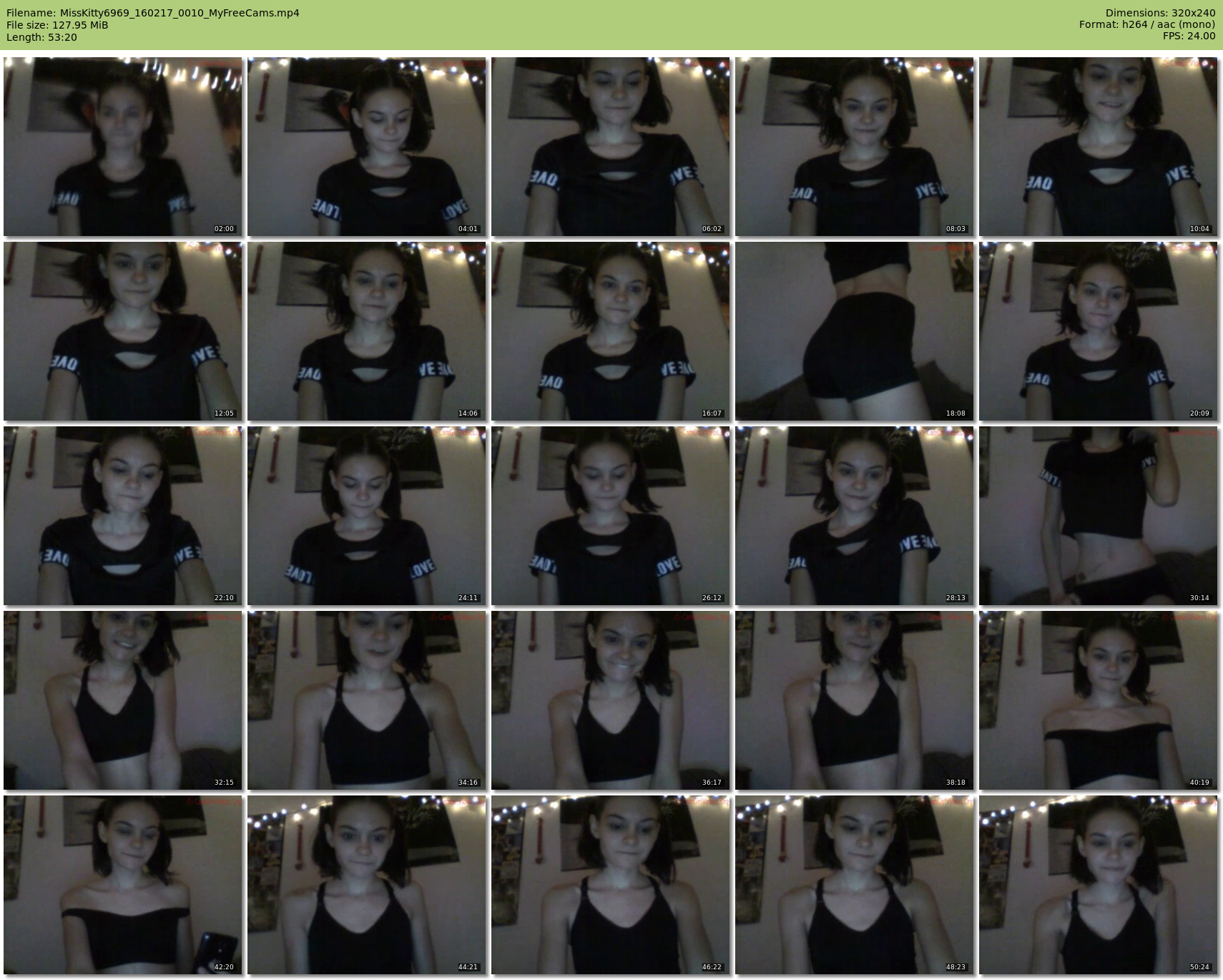This screenshot has height=980, width=1223.
Task: Click the frame timestamped 48:23
Action: click(x=855, y=885)
